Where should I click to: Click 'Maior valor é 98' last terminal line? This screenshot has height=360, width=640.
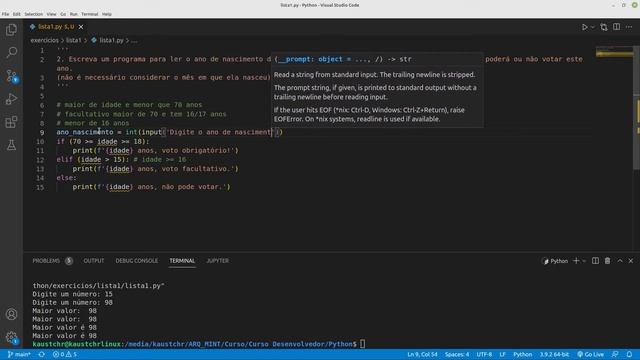(x=64, y=336)
